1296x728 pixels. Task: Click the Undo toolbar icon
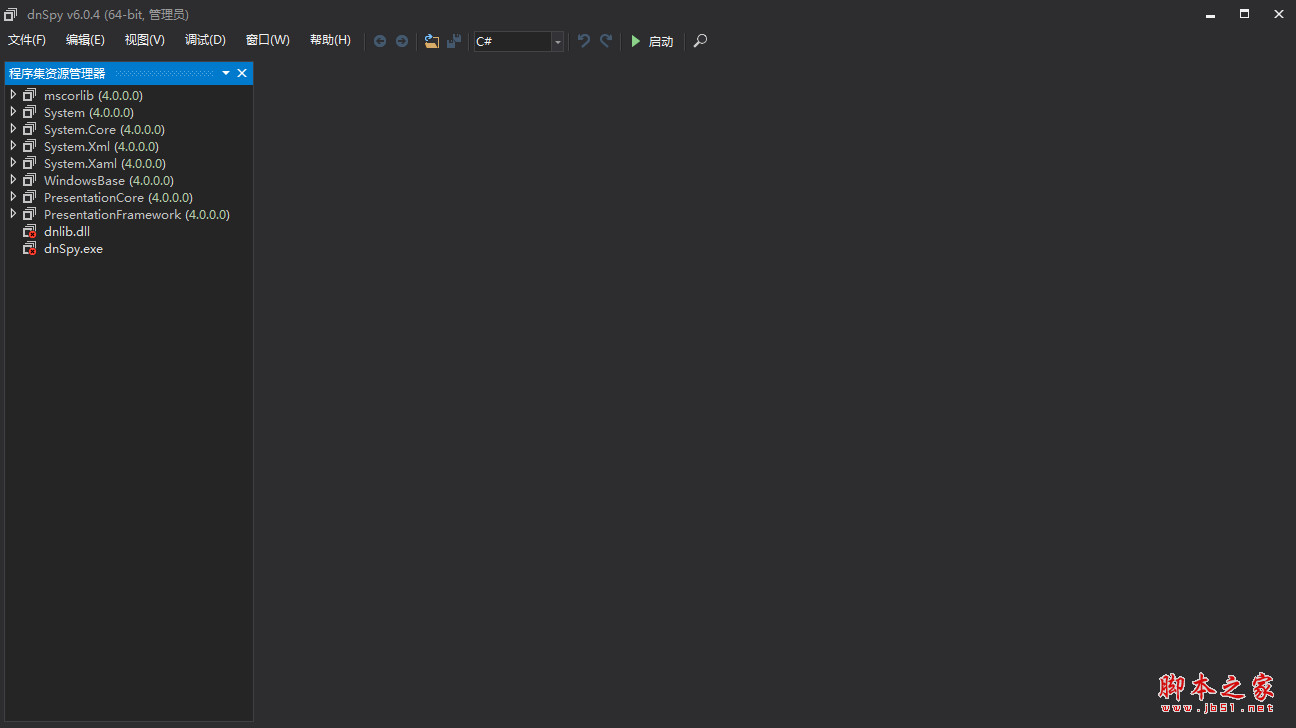[x=584, y=41]
